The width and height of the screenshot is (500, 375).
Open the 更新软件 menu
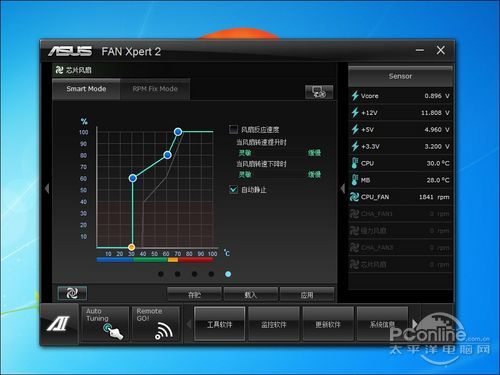328,324
